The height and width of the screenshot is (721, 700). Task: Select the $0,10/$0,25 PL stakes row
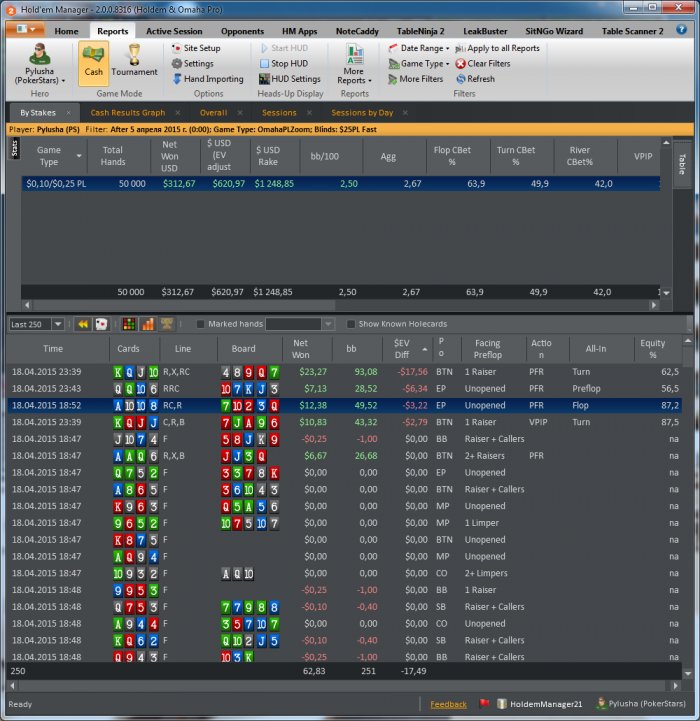point(340,183)
